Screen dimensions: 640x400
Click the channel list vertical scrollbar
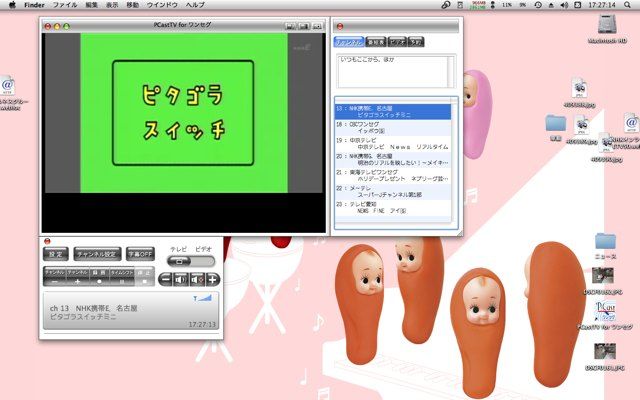click(454, 160)
